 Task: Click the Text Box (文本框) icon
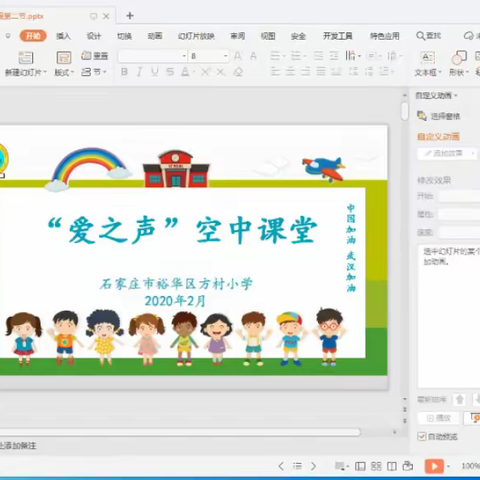tap(428, 58)
